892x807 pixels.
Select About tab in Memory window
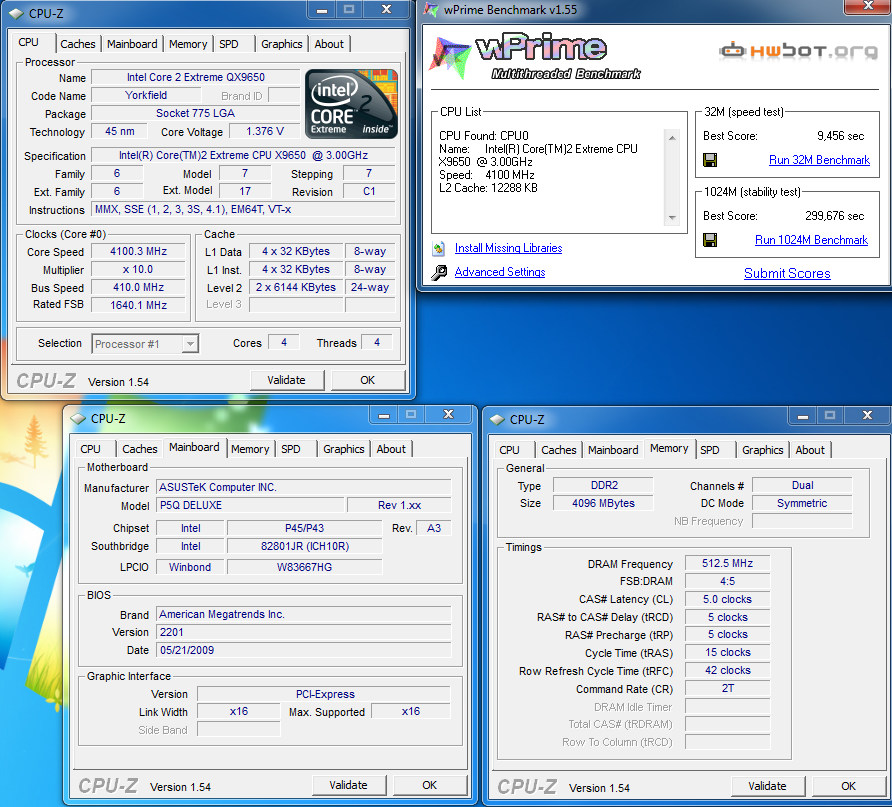(810, 450)
